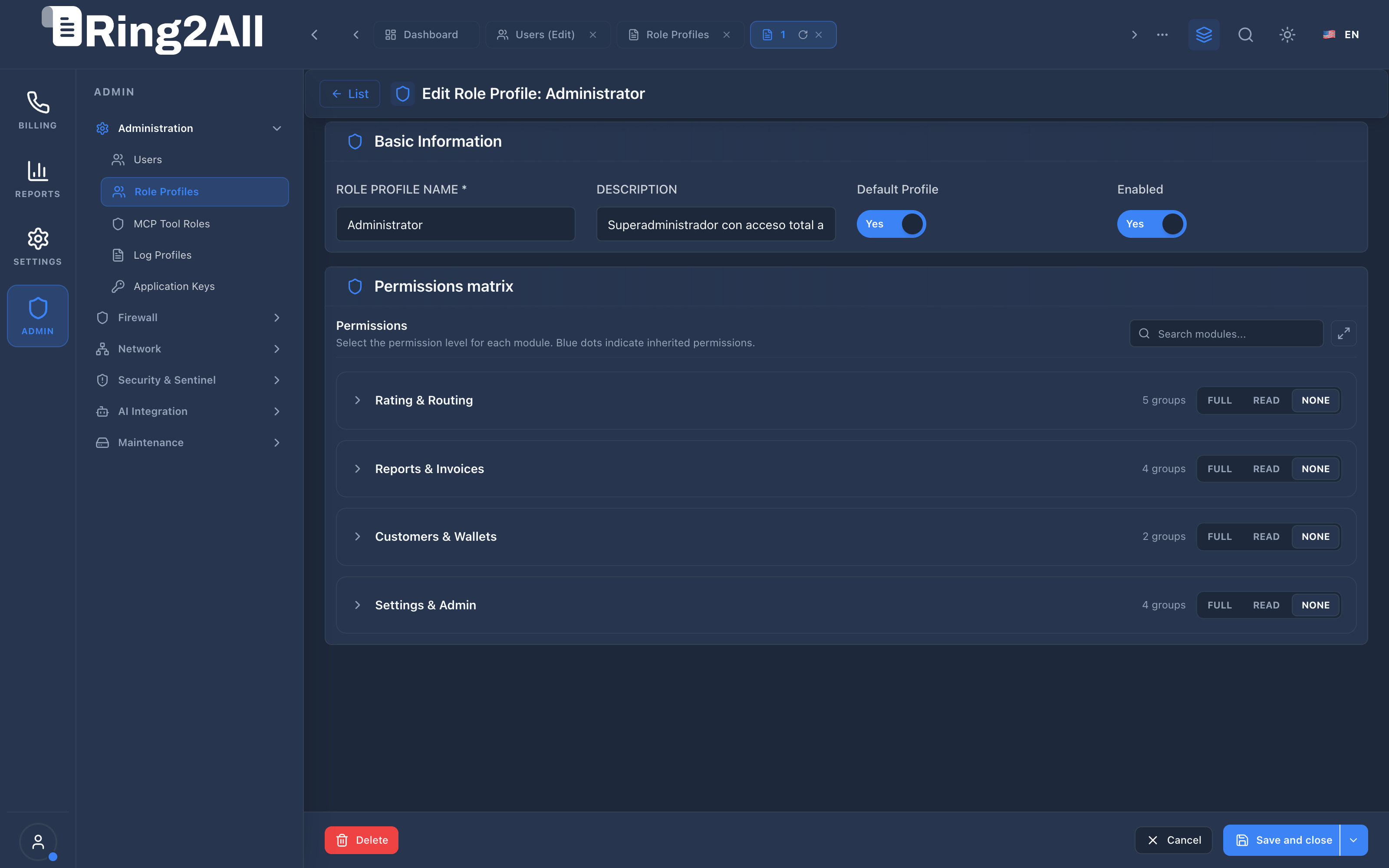
Task: Click shield icon next to Permissions matrix
Action: click(x=355, y=286)
